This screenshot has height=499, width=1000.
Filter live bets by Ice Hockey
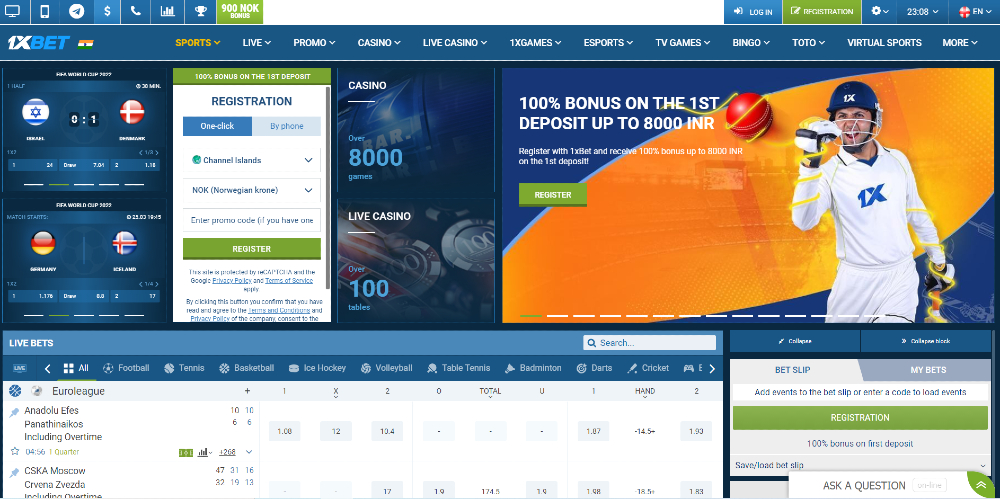(x=317, y=368)
